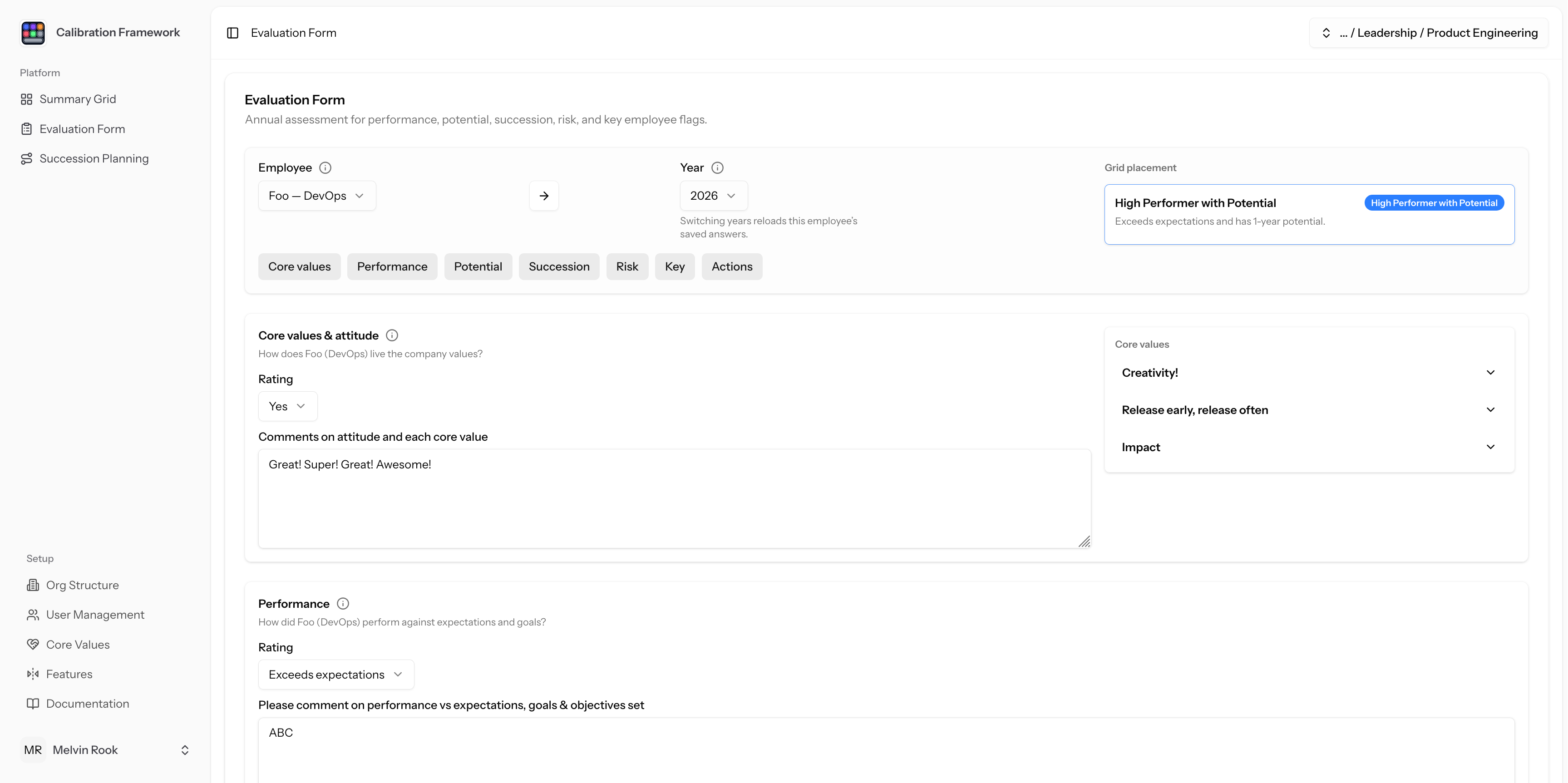Click the Evaluation Form clipboard icon
This screenshot has width=1568, height=783.
[26, 129]
